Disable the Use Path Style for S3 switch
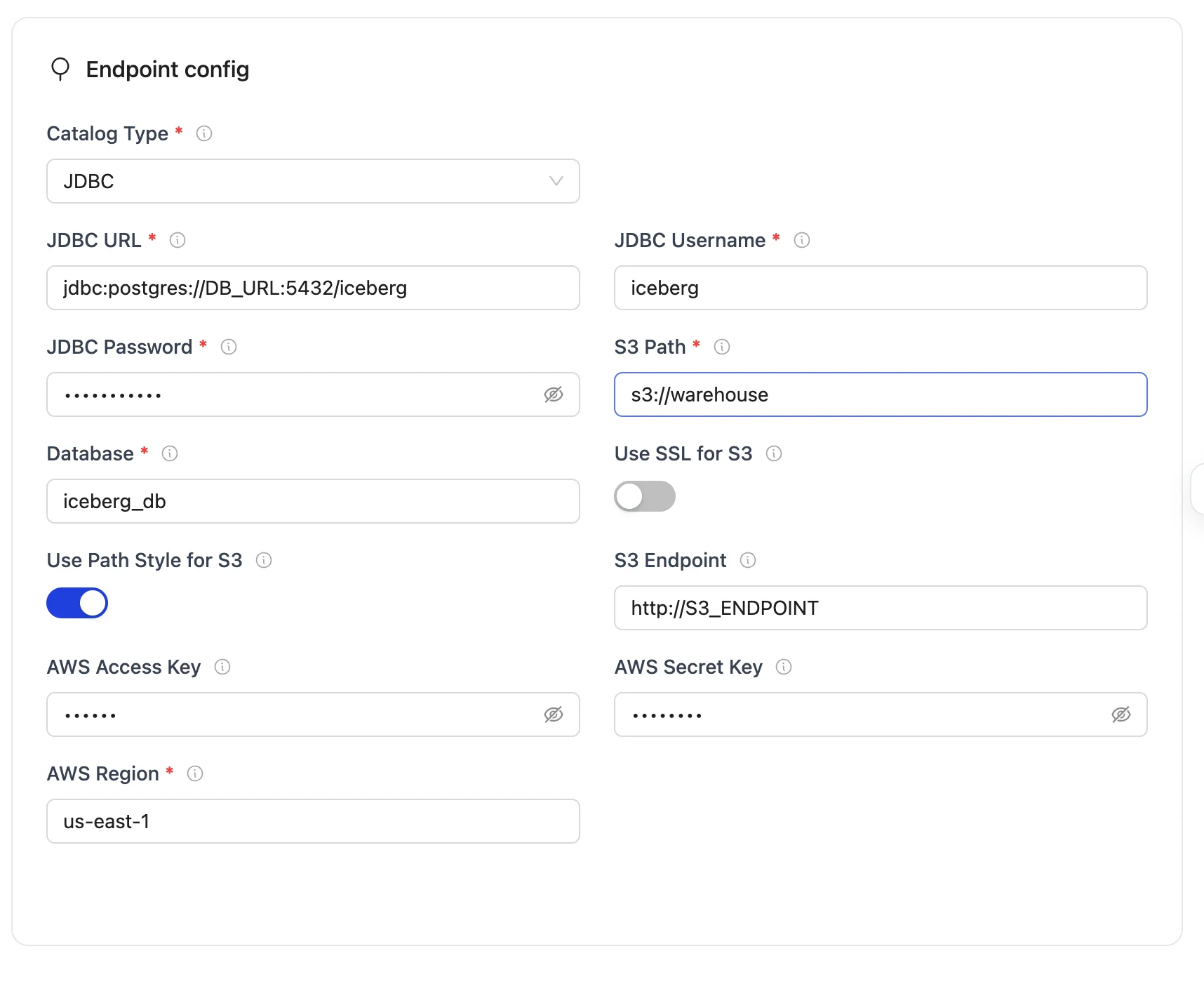 pos(77,604)
